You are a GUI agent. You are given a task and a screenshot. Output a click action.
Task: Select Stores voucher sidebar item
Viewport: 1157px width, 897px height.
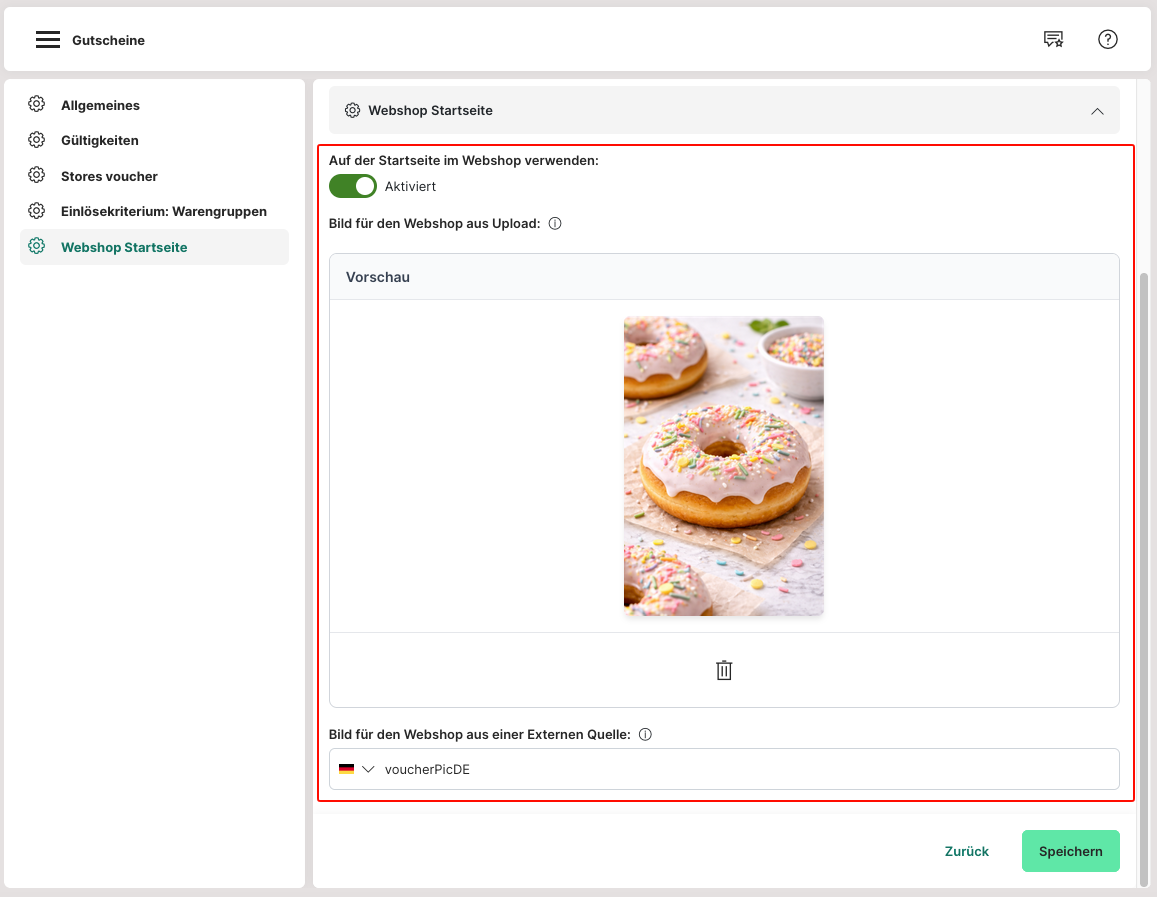point(109,176)
